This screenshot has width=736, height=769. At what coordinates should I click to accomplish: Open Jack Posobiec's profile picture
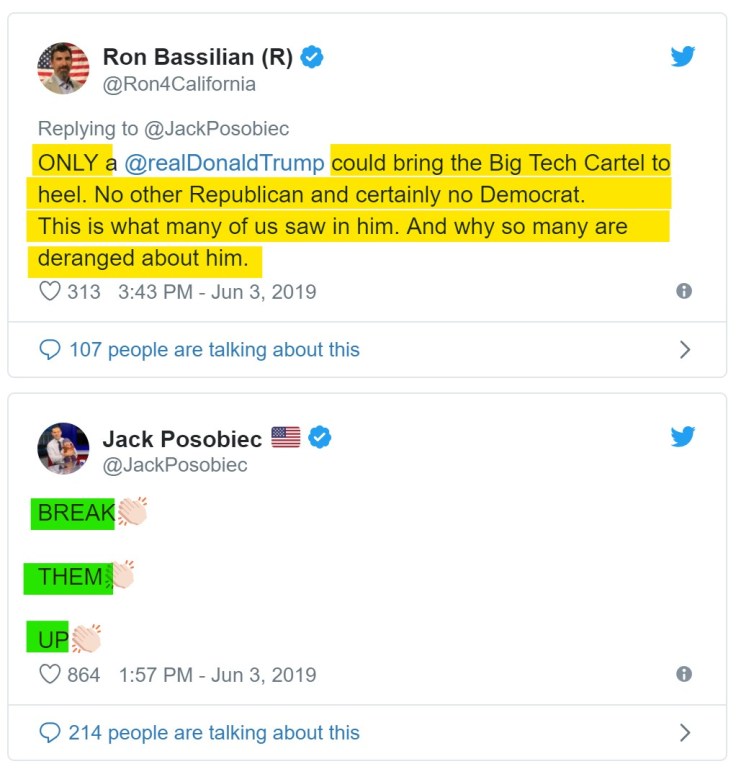(63, 448)
